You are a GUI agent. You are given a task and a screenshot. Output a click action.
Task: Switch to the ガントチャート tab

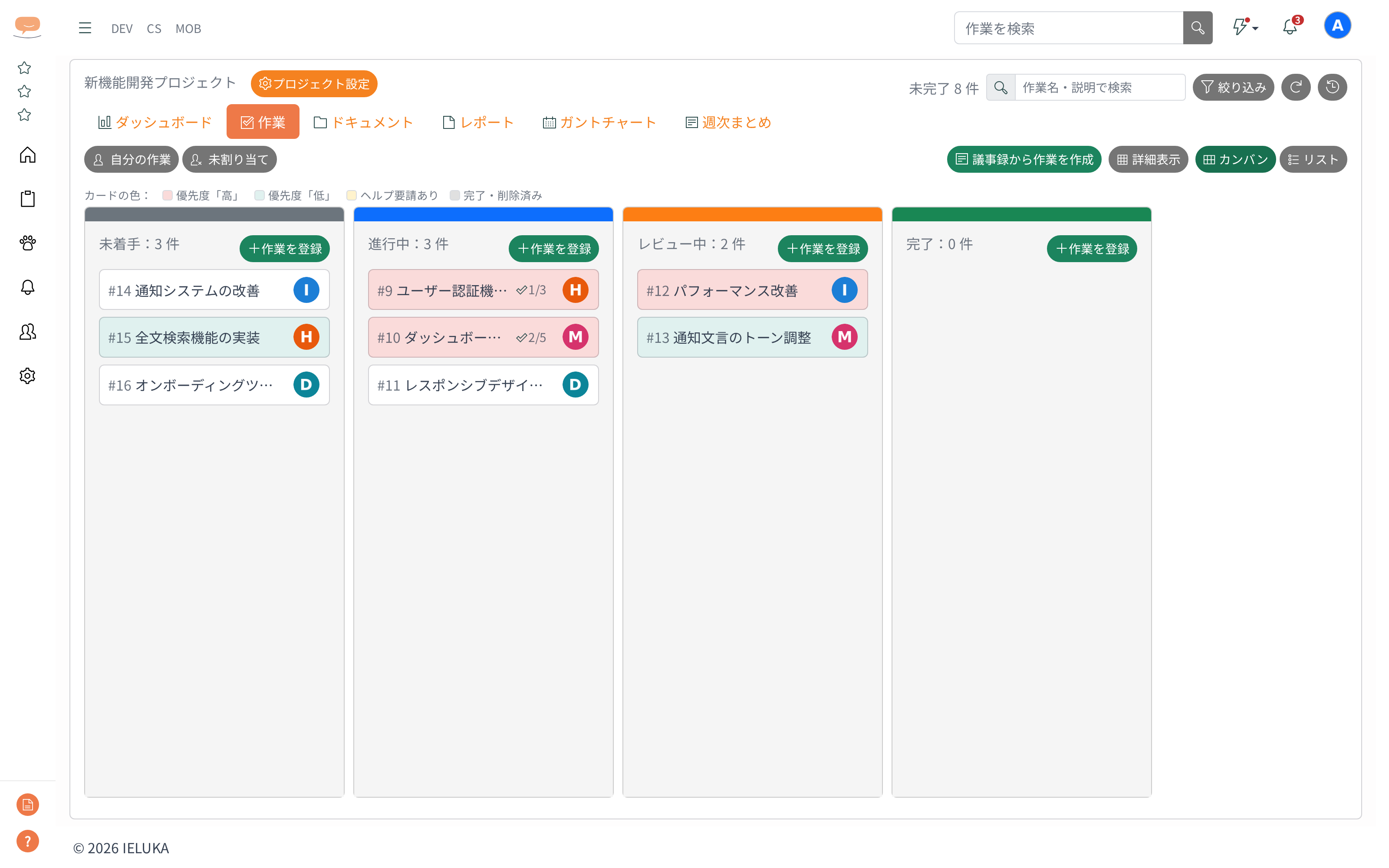coord(600,122)
